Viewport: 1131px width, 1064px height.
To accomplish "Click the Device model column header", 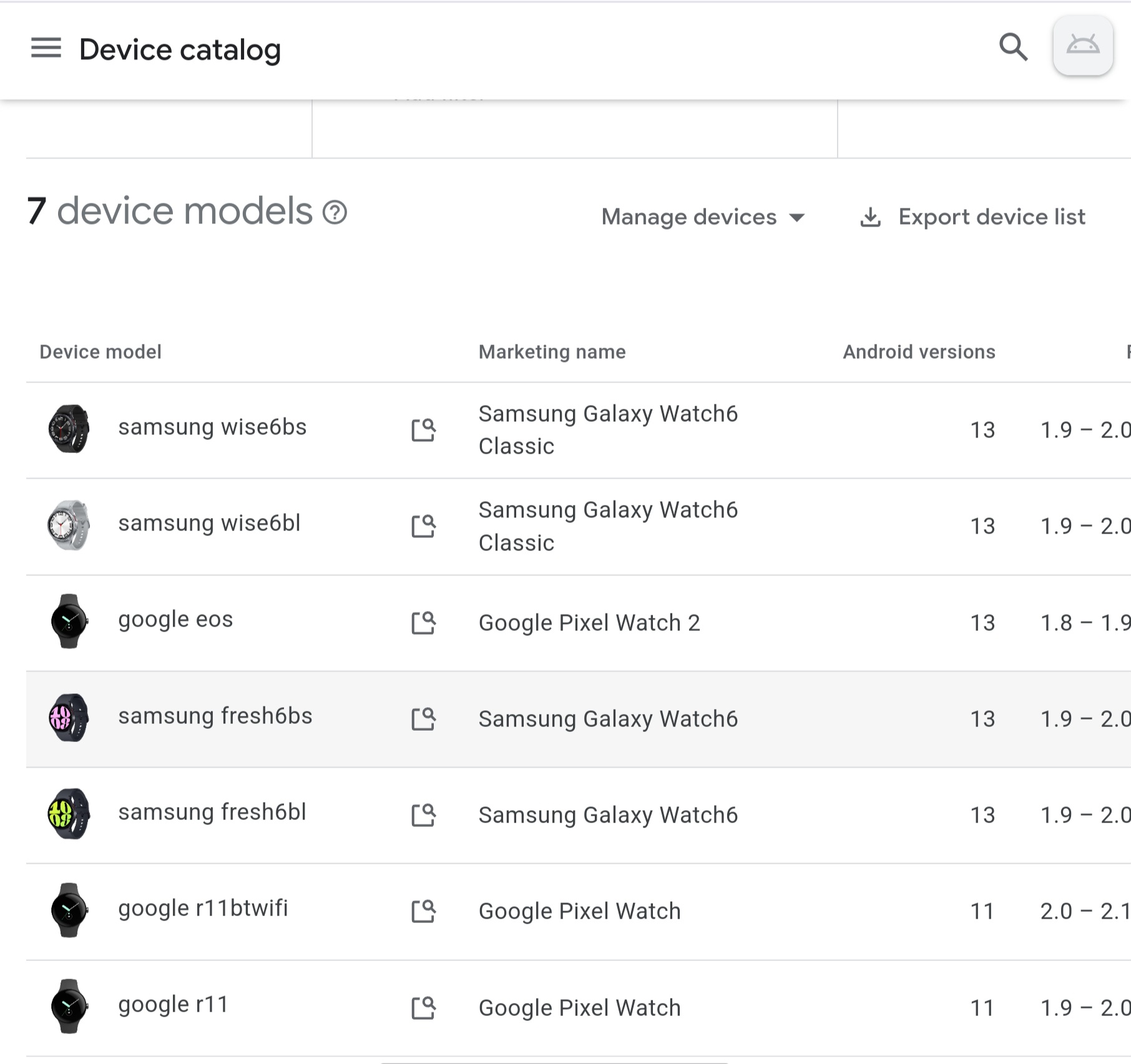I will click(100, 352).
